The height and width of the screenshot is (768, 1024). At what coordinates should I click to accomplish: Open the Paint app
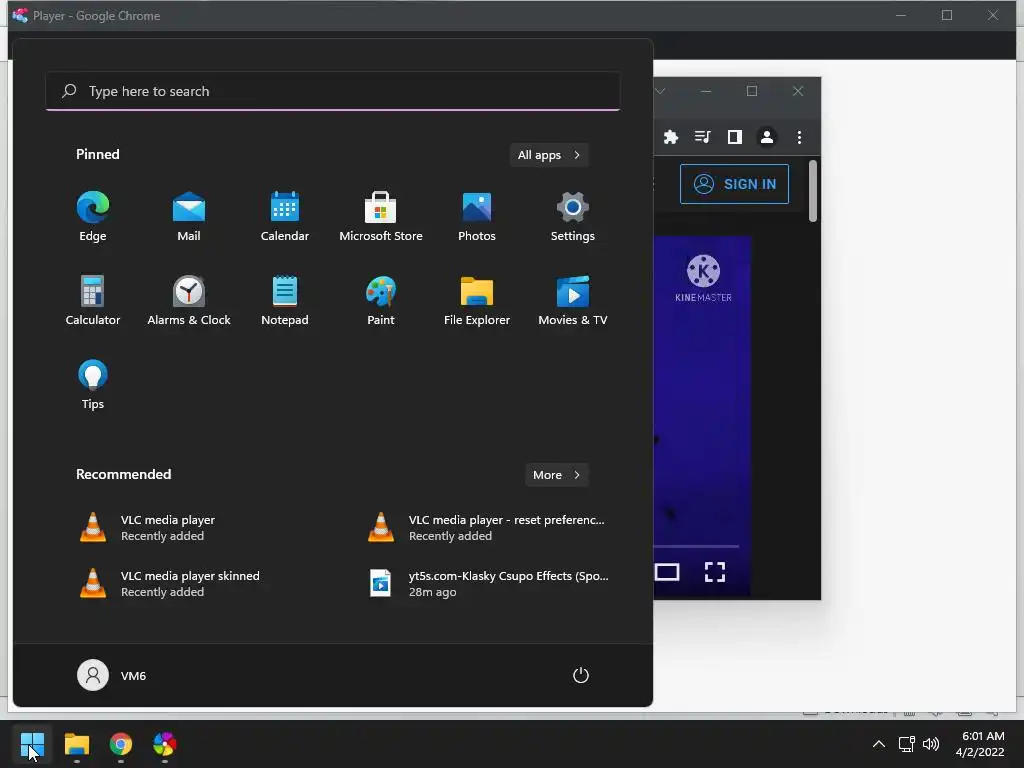pyautogui.click(x=381, y=300)
